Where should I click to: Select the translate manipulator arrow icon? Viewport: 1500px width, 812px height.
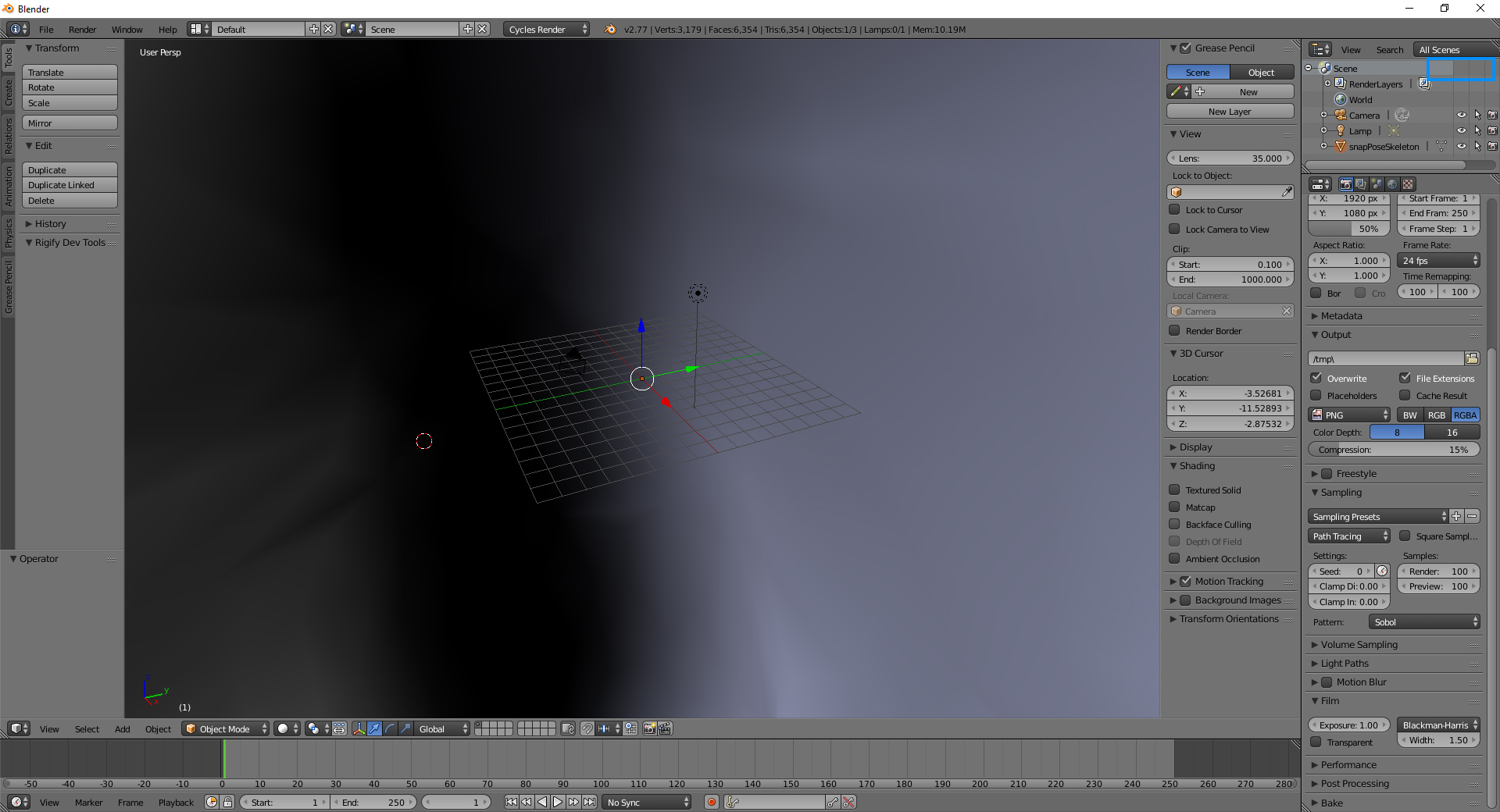coord(374,728)
